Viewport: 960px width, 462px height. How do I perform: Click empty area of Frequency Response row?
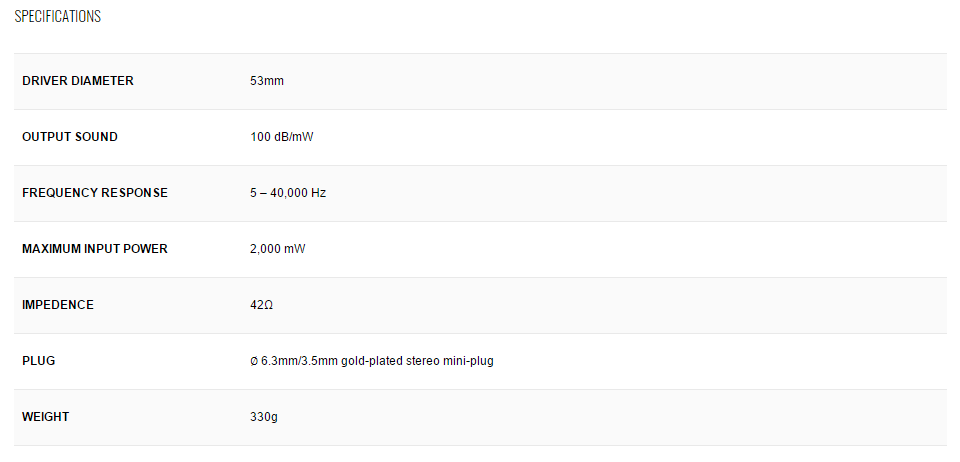612,193
